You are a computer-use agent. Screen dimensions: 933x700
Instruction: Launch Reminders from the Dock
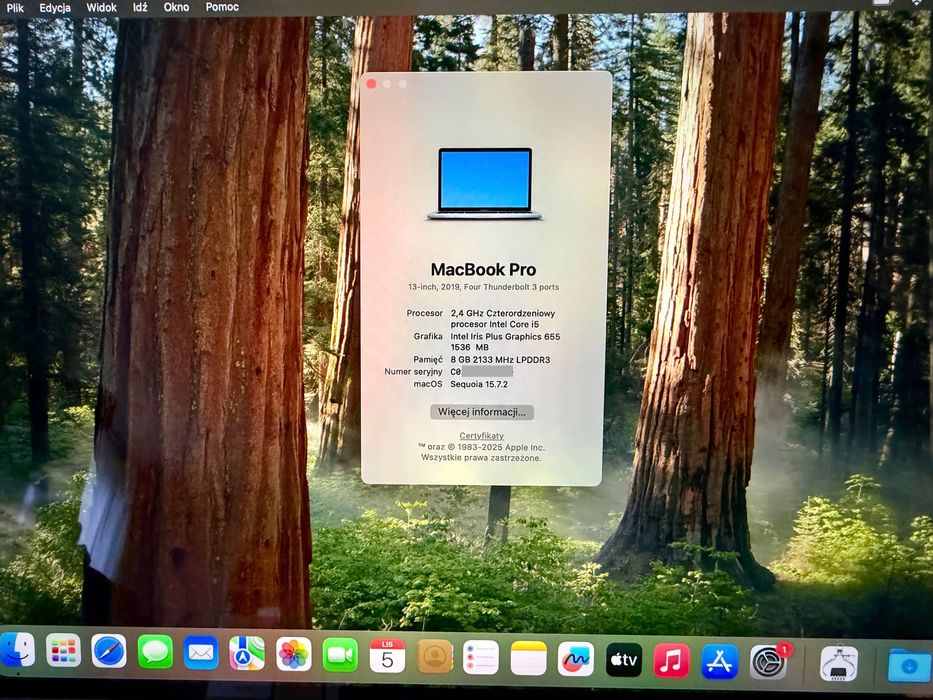(x=481, y=657)
